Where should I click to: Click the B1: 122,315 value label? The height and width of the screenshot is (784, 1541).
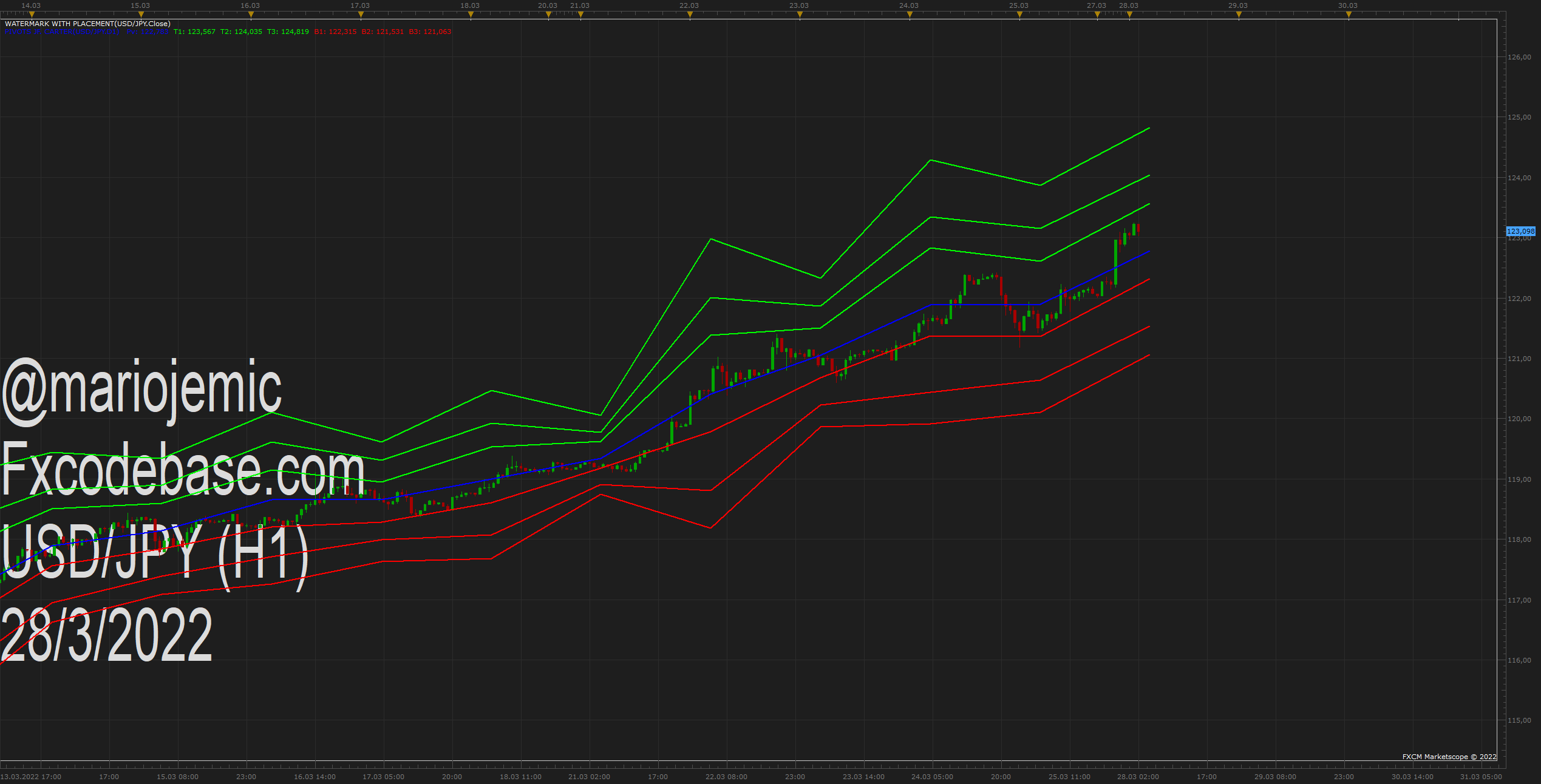(x=335, y=32)
